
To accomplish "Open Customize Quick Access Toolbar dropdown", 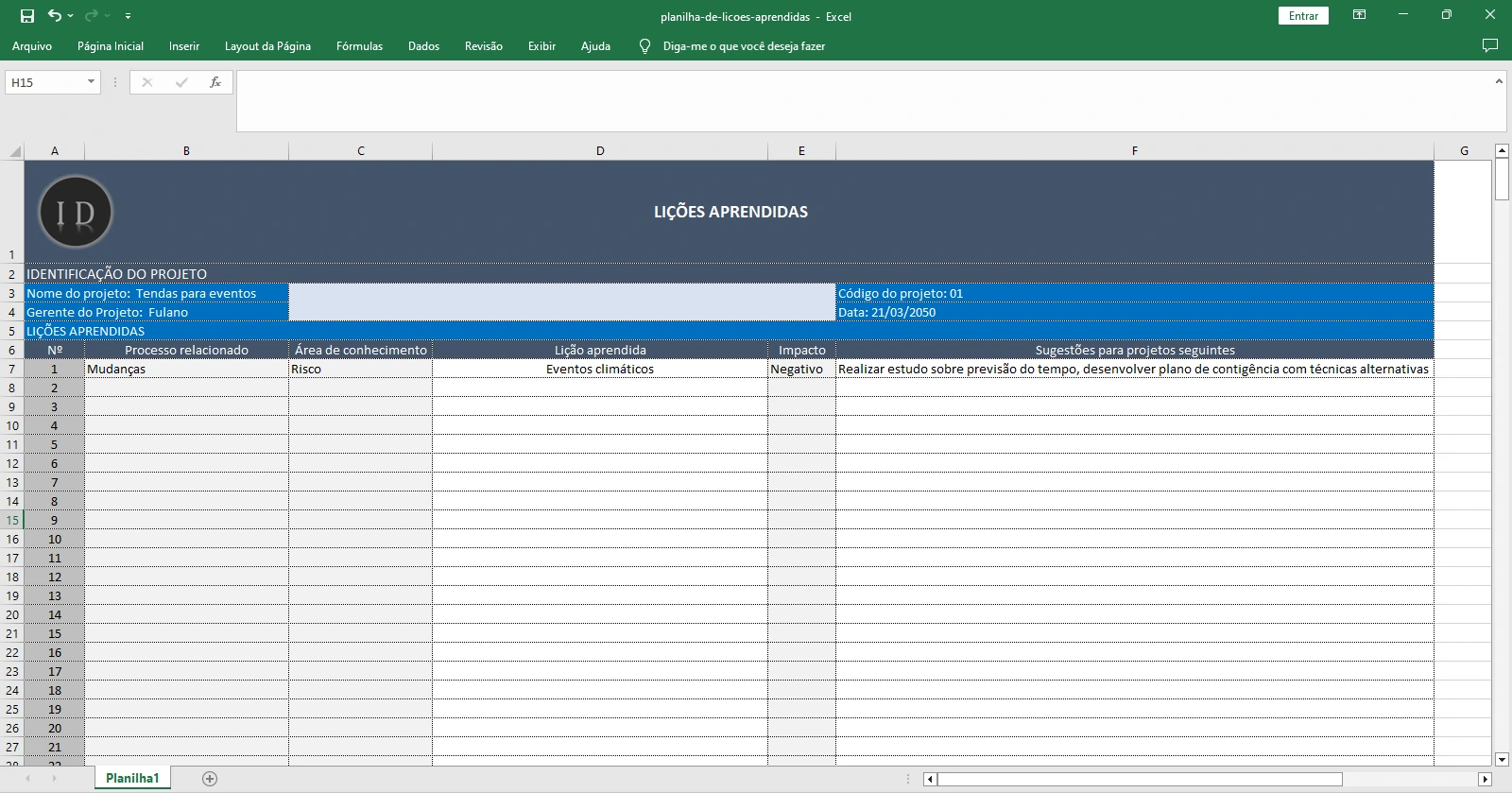I will [x=128, y=16].
